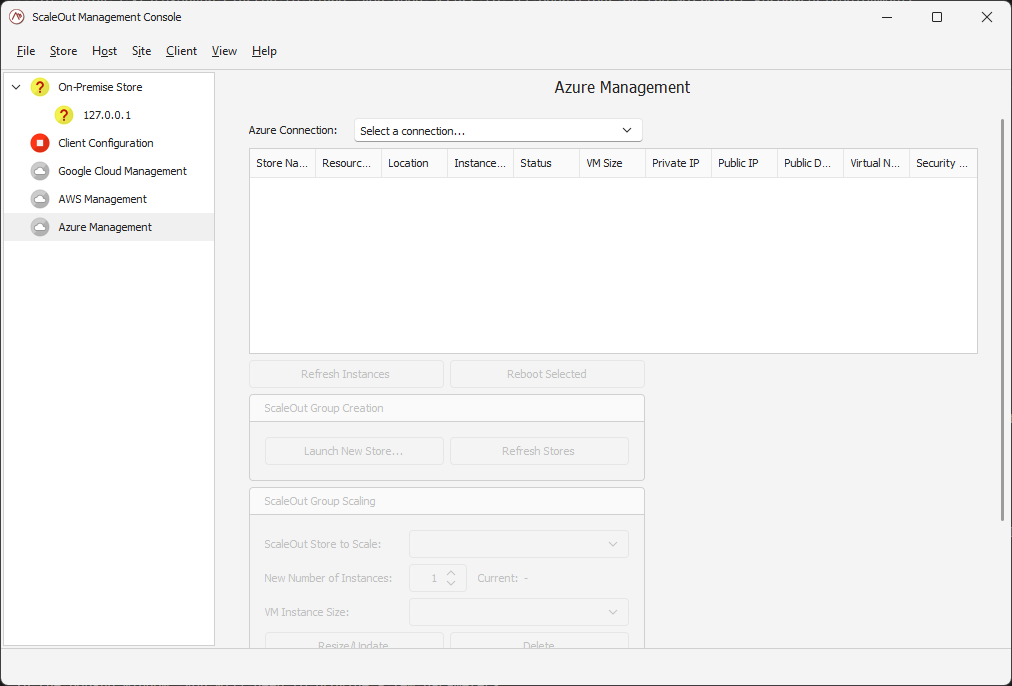Image resolution: width=1012 pixels, height=686 pixels.
Task: Click the Resize/Update button
Action: pyautogui.click(x=354, y=641)
